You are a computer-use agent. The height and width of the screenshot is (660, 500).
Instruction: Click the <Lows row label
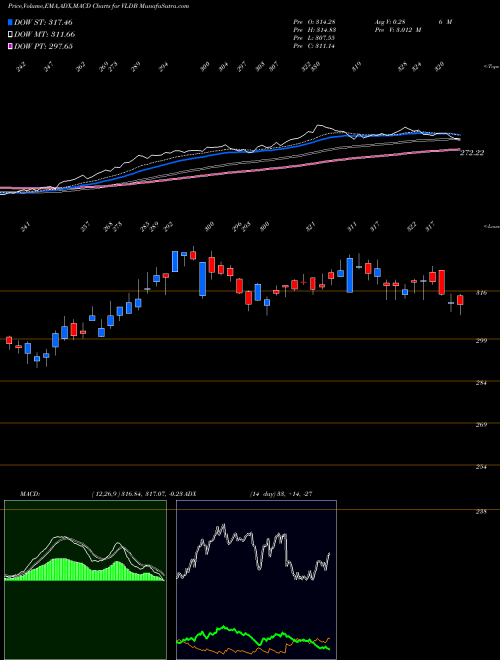(x=491, y=226)
